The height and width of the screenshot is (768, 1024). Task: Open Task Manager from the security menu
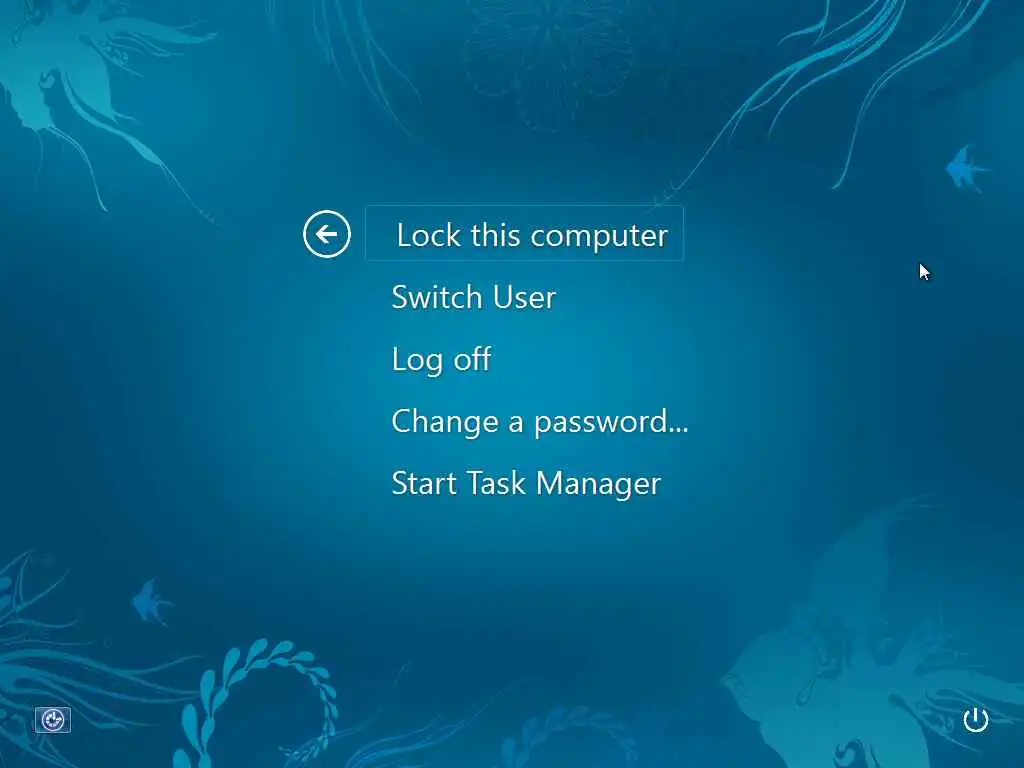point(526,484)
